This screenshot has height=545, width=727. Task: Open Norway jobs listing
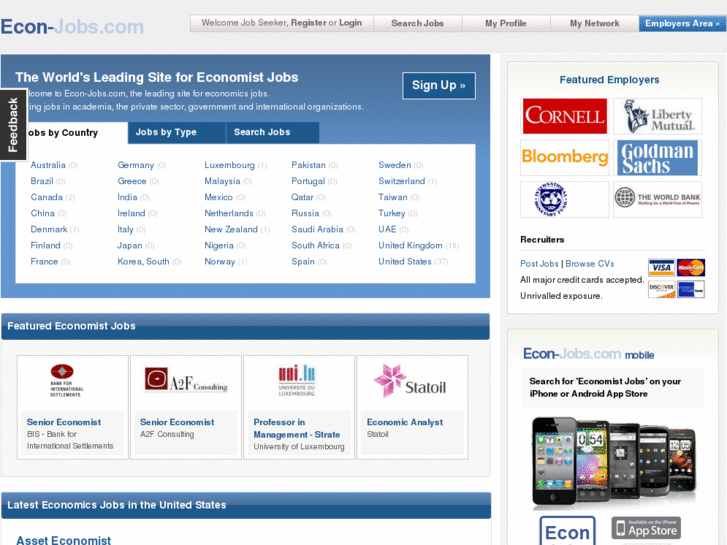[x=219, y=262]
